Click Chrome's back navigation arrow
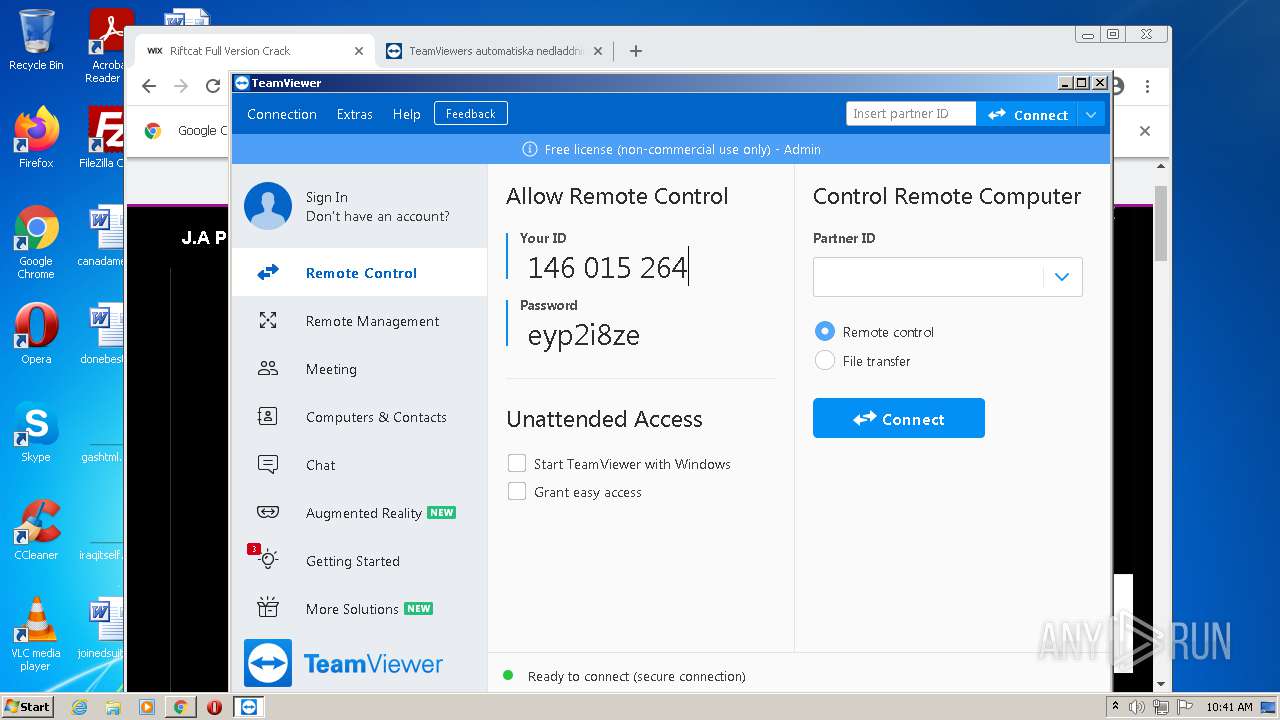 (149, 86)
